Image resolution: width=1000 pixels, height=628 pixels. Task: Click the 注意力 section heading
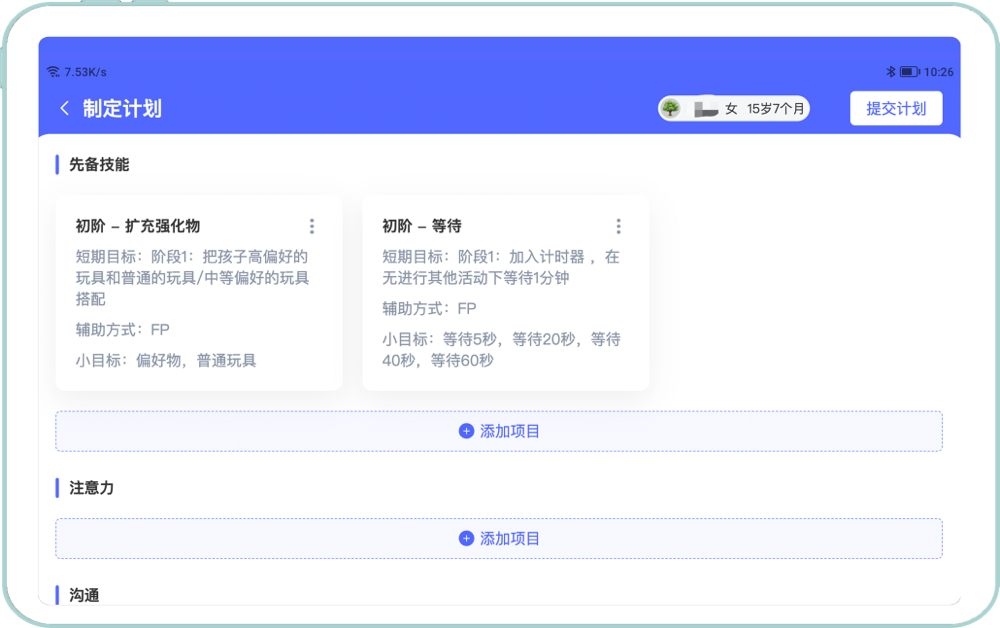[92, 488]
